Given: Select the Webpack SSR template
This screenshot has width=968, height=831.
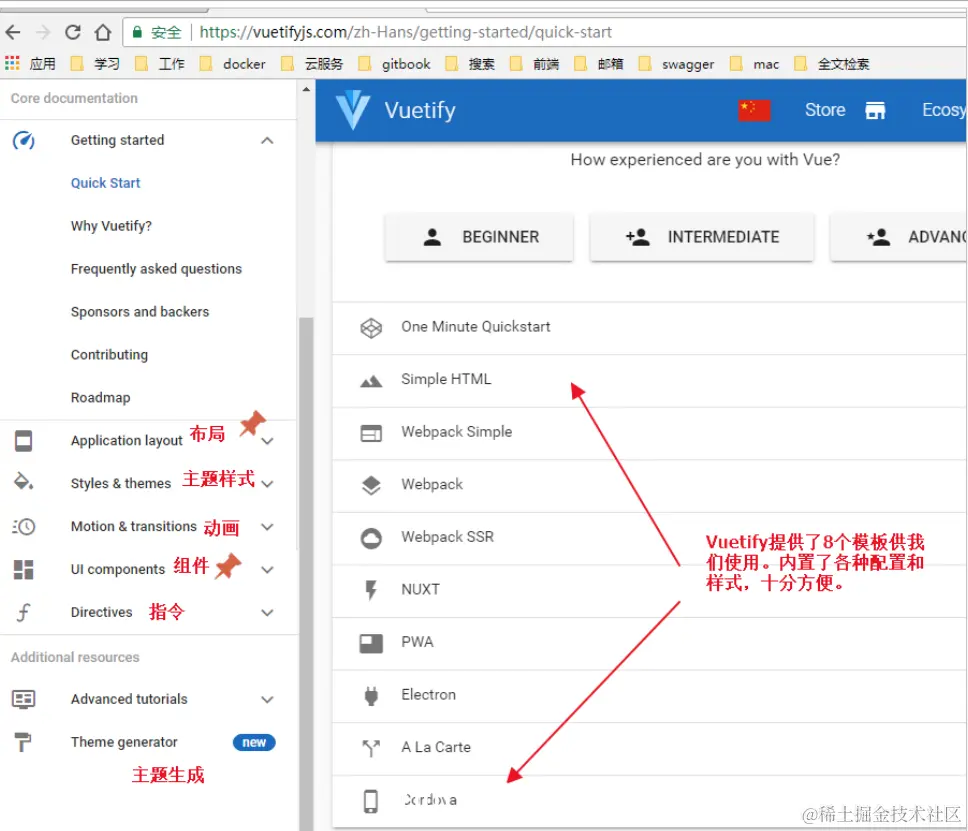Looking at the screenshot, I should (649, 538).
